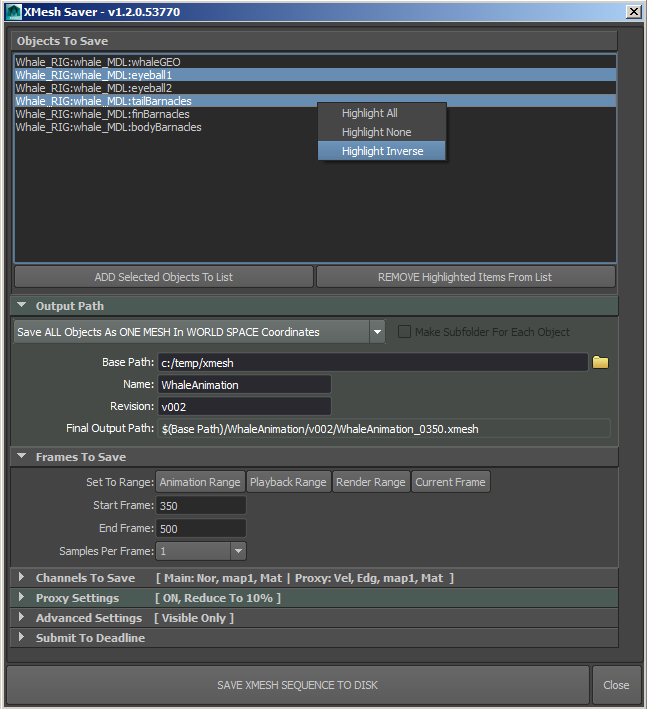Collapse the Frames To Save section
This screenshot has height=709, width=647.
22,457
